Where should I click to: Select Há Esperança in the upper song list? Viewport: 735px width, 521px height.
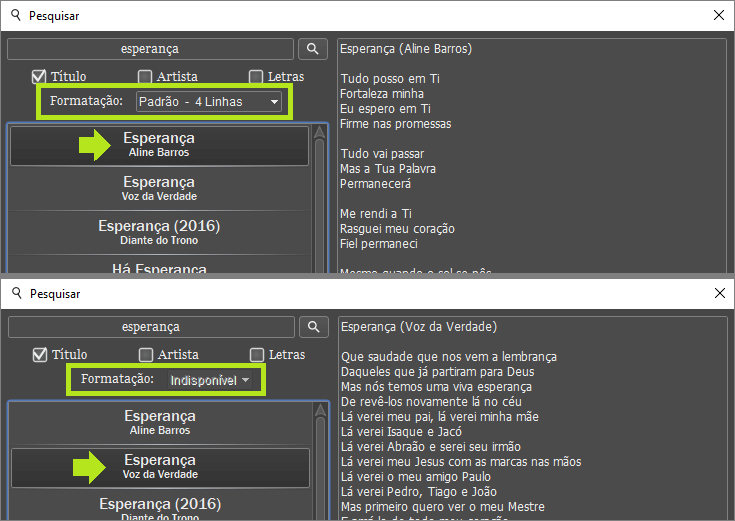pos(159,268)
